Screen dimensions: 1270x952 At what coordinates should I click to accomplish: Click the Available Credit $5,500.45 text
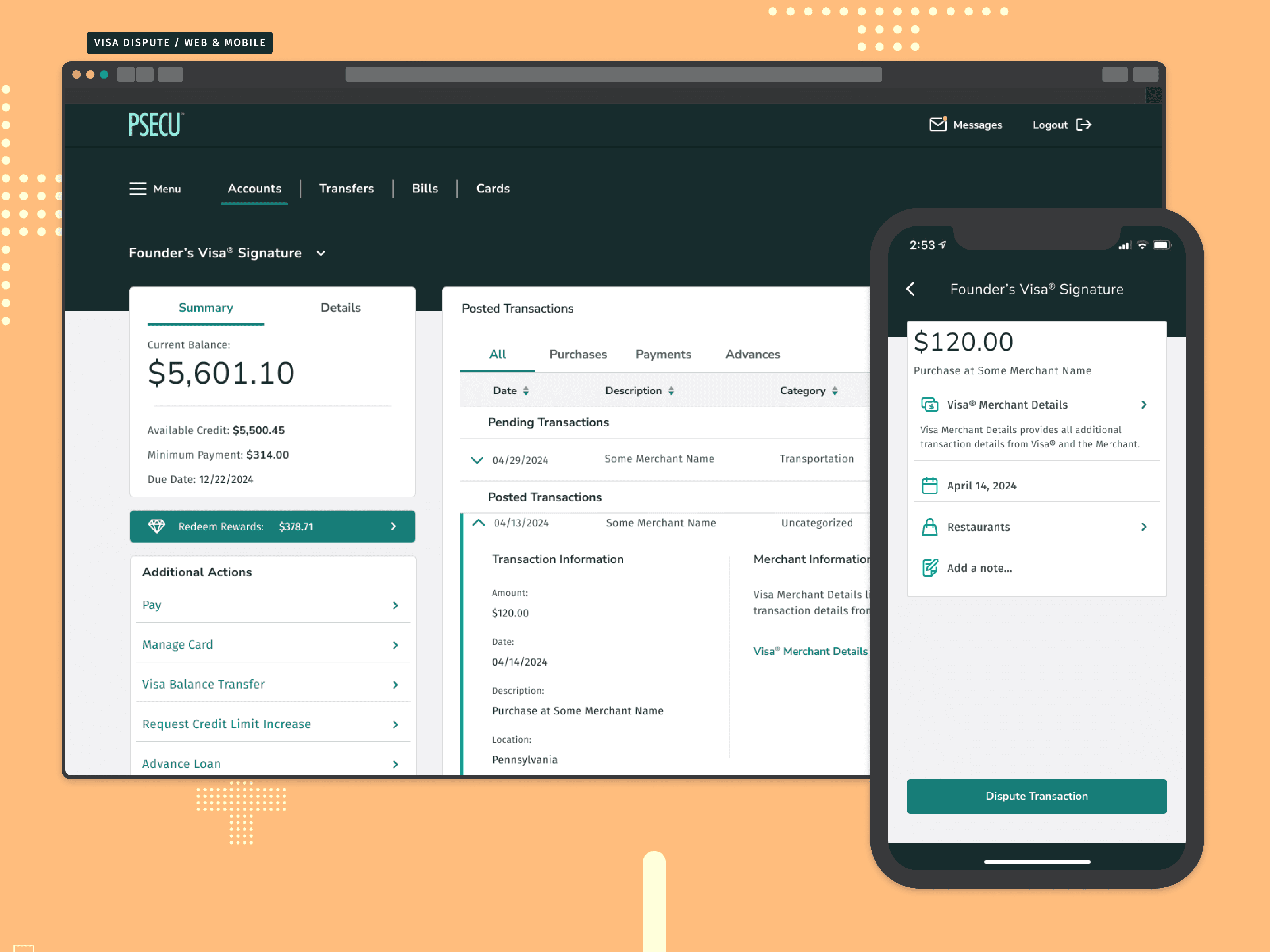coord(216,430)
